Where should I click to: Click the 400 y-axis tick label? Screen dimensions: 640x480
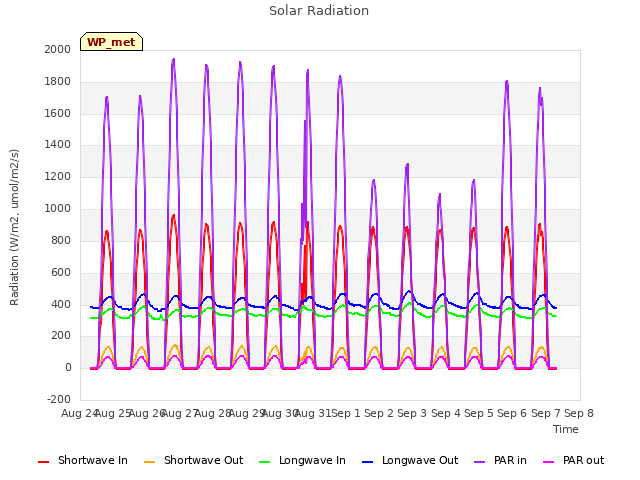(61, 304)
